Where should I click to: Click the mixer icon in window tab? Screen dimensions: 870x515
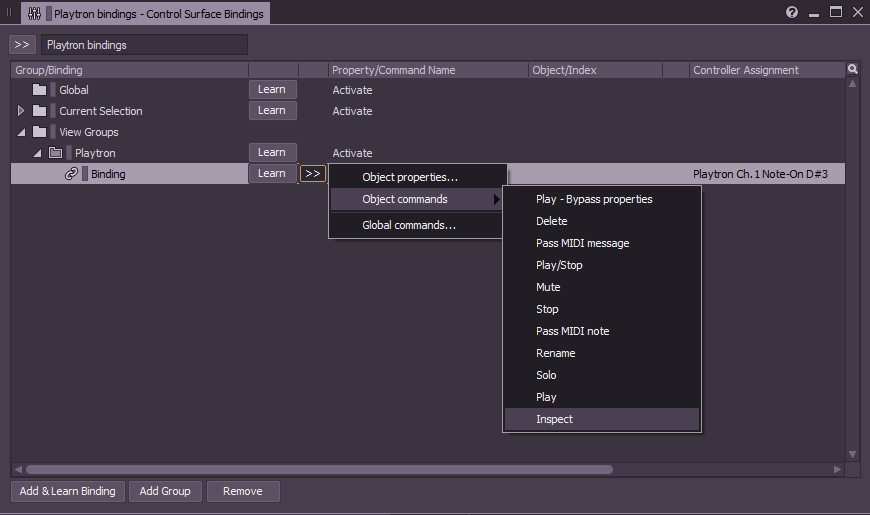(34, 13)
